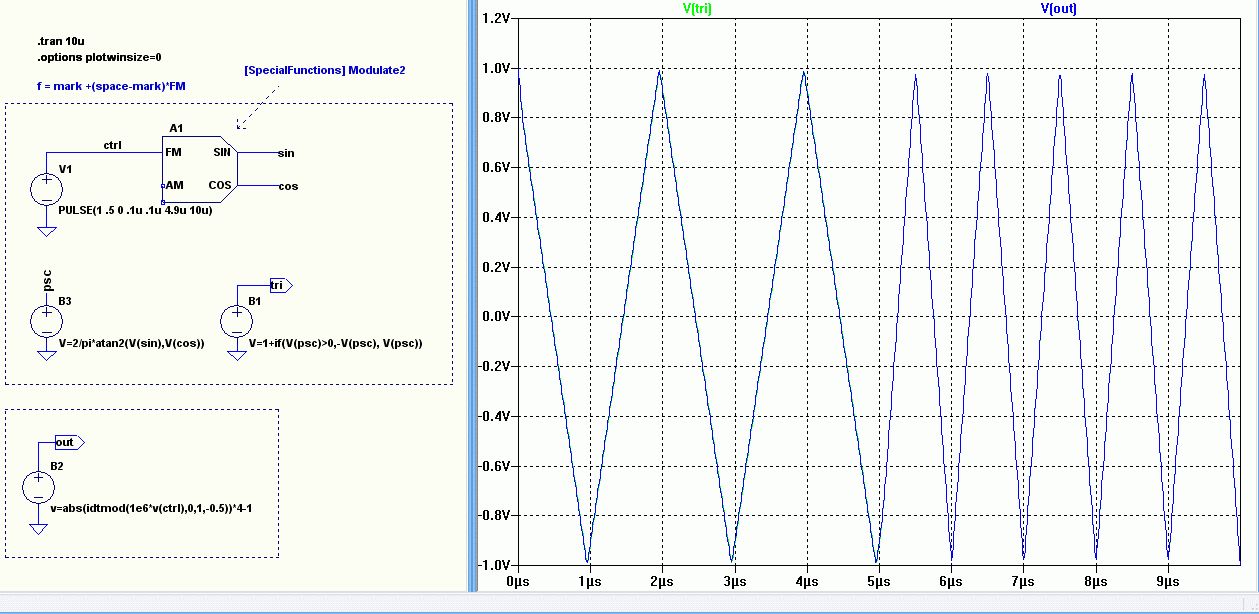Click the out output net flag
The width and height of the screenshot is (1259, 614).
coord(69,442)
